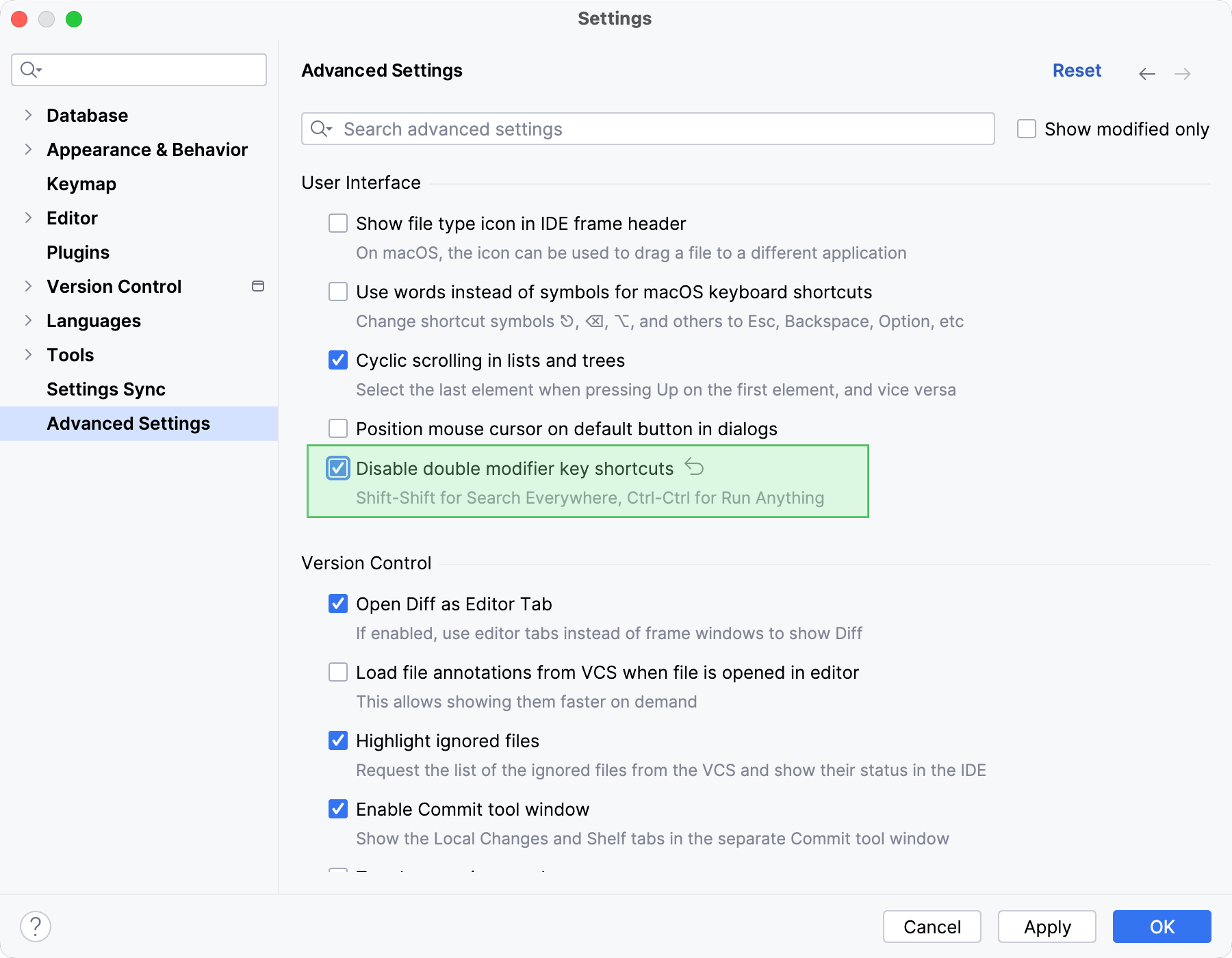Revert the double modifier key shortcuts setting
This screenshot has height=958, width=1232.
pos(694,467)
